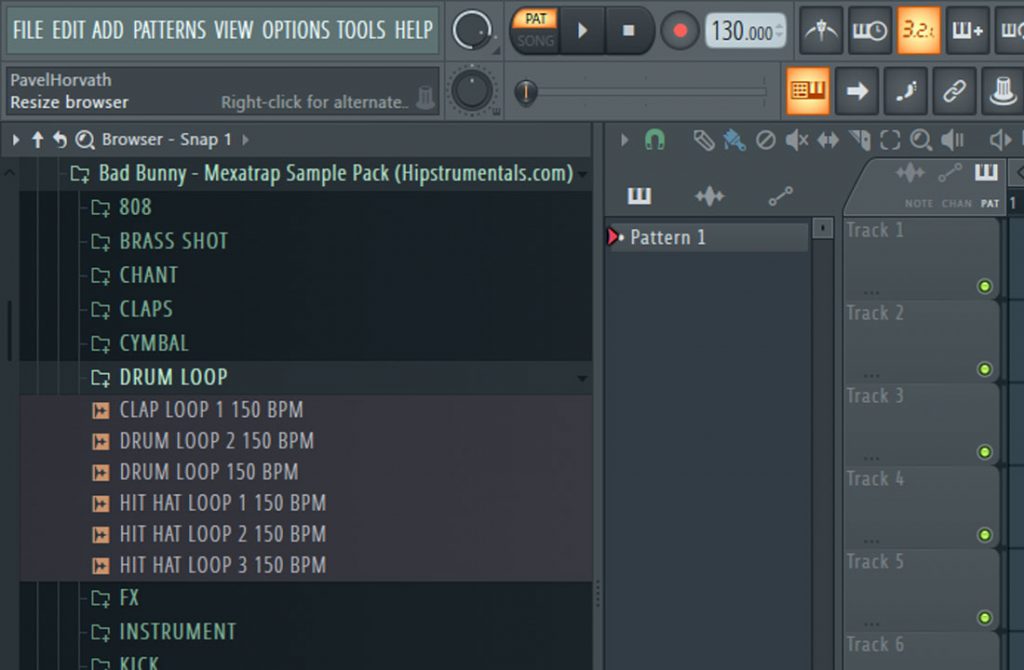1024x670 pixels.
Task: Enable the metronome
Action: click(820, 31)
